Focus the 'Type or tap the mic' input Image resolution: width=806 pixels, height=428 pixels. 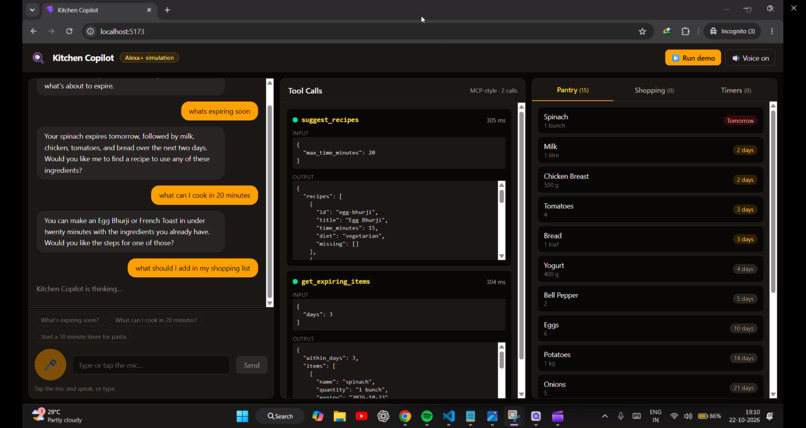coord(151,365)
